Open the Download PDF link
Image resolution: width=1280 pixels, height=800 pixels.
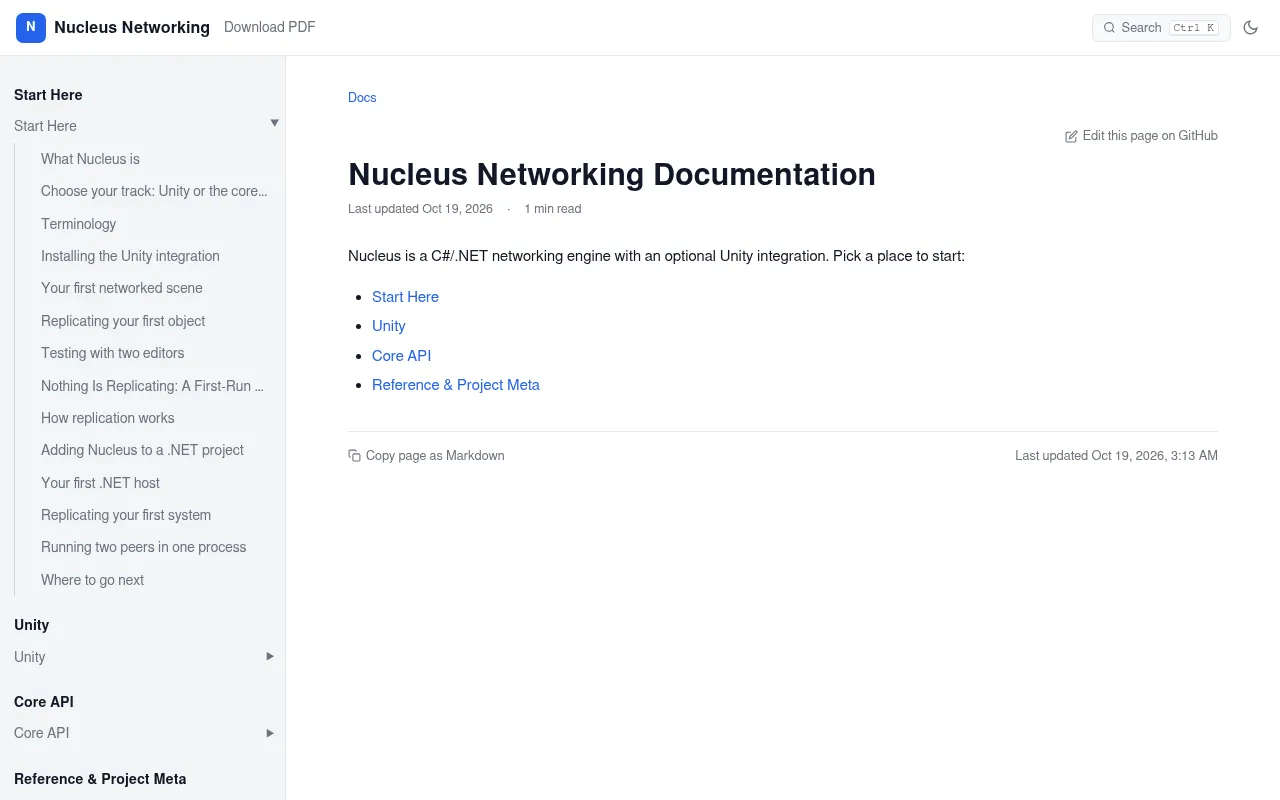click(269, 27)
